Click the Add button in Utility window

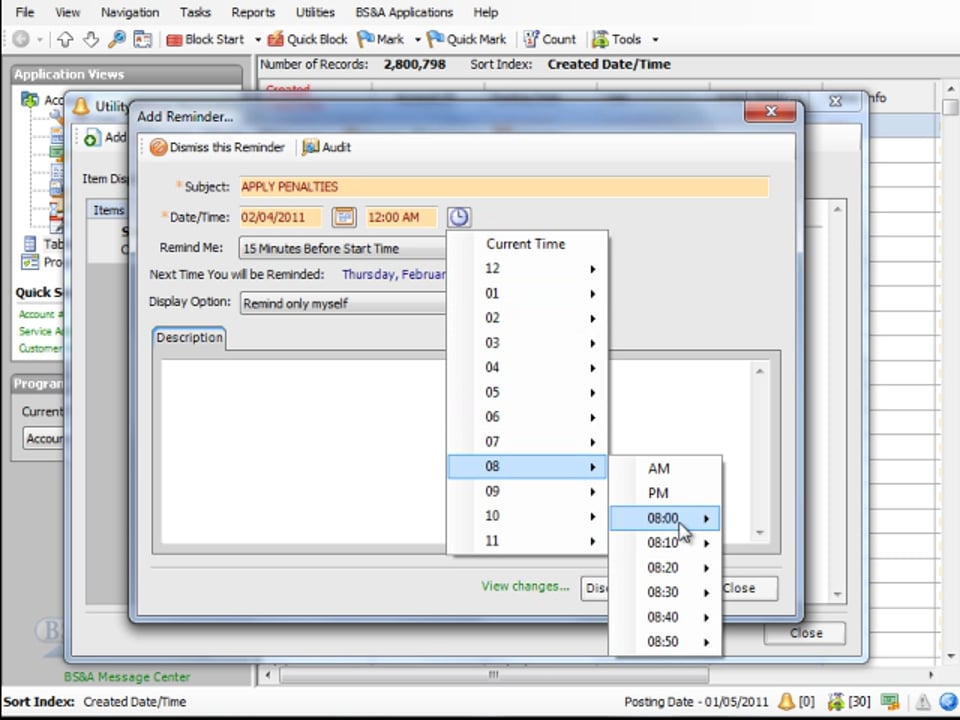click(105, 137)
